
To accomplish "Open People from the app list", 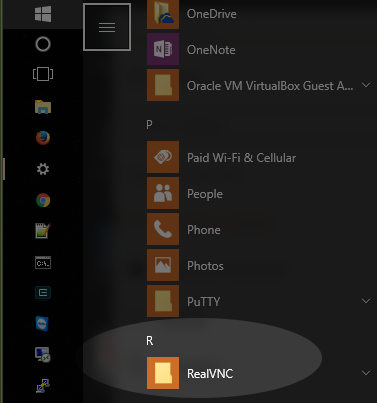I will (x=205, y=194).
